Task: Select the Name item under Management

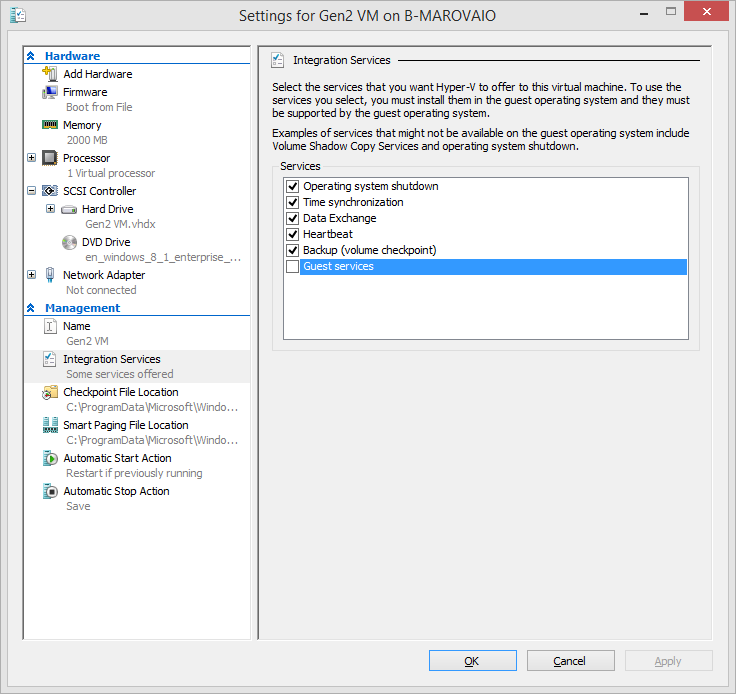Action: click(x=76, y=326)
